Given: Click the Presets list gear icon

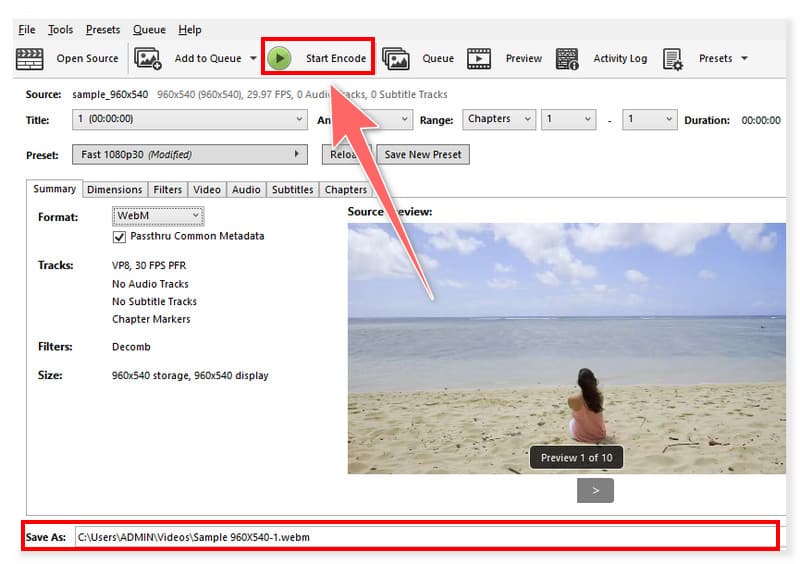Looking at the screenshot, I should tap(673, 59).
